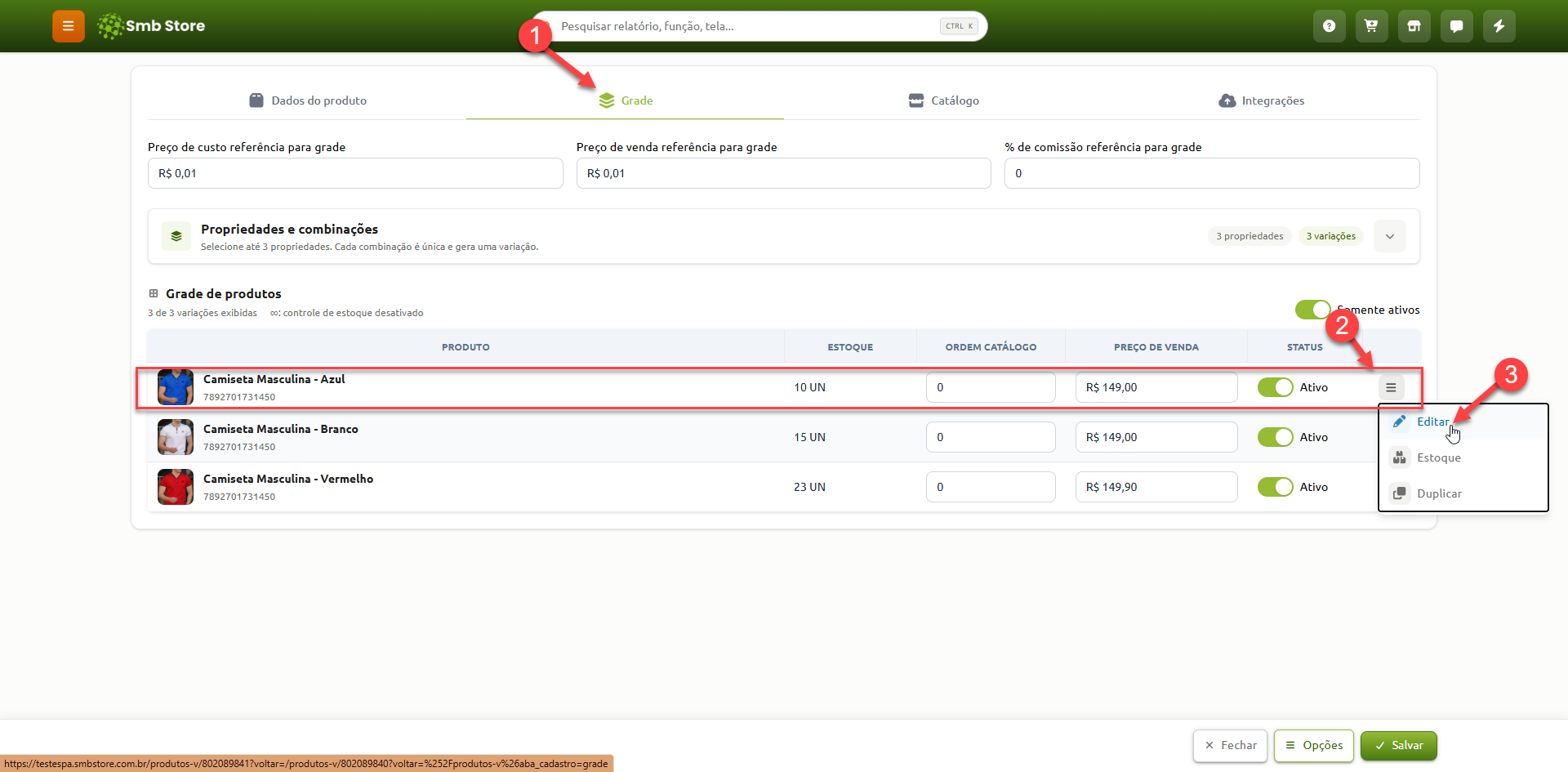This screenshot has height=772, width=1568.
Task: Choose Estoque from the context menu
Action: click(1463, 457)
